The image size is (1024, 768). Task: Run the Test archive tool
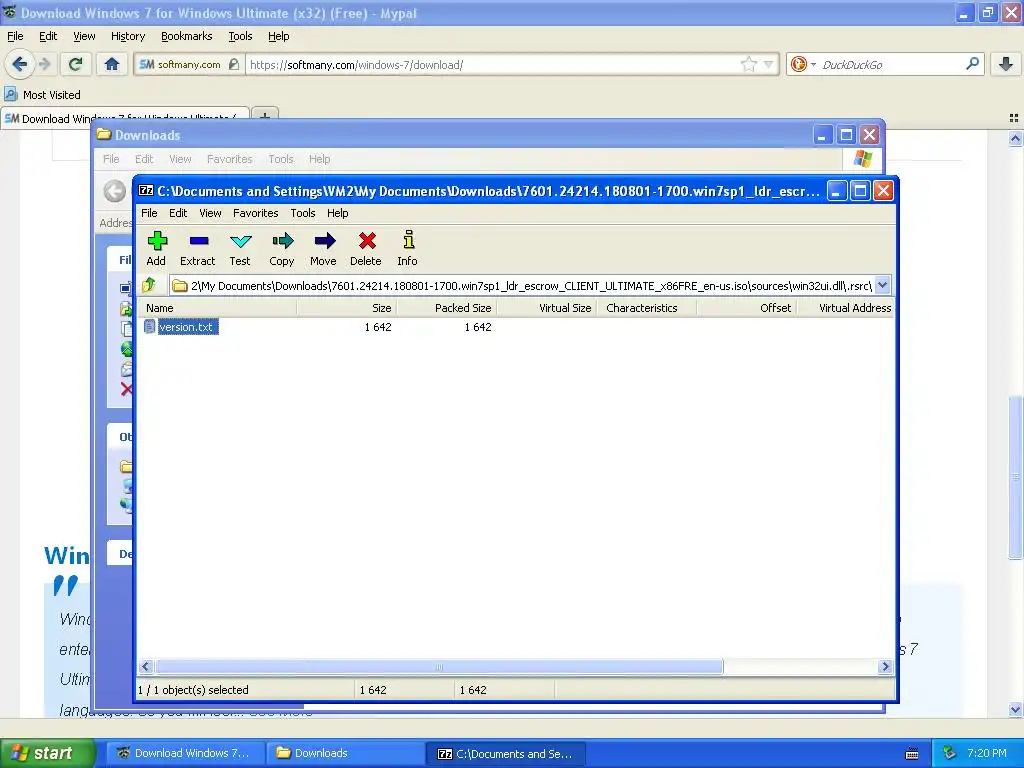[240, 248]
